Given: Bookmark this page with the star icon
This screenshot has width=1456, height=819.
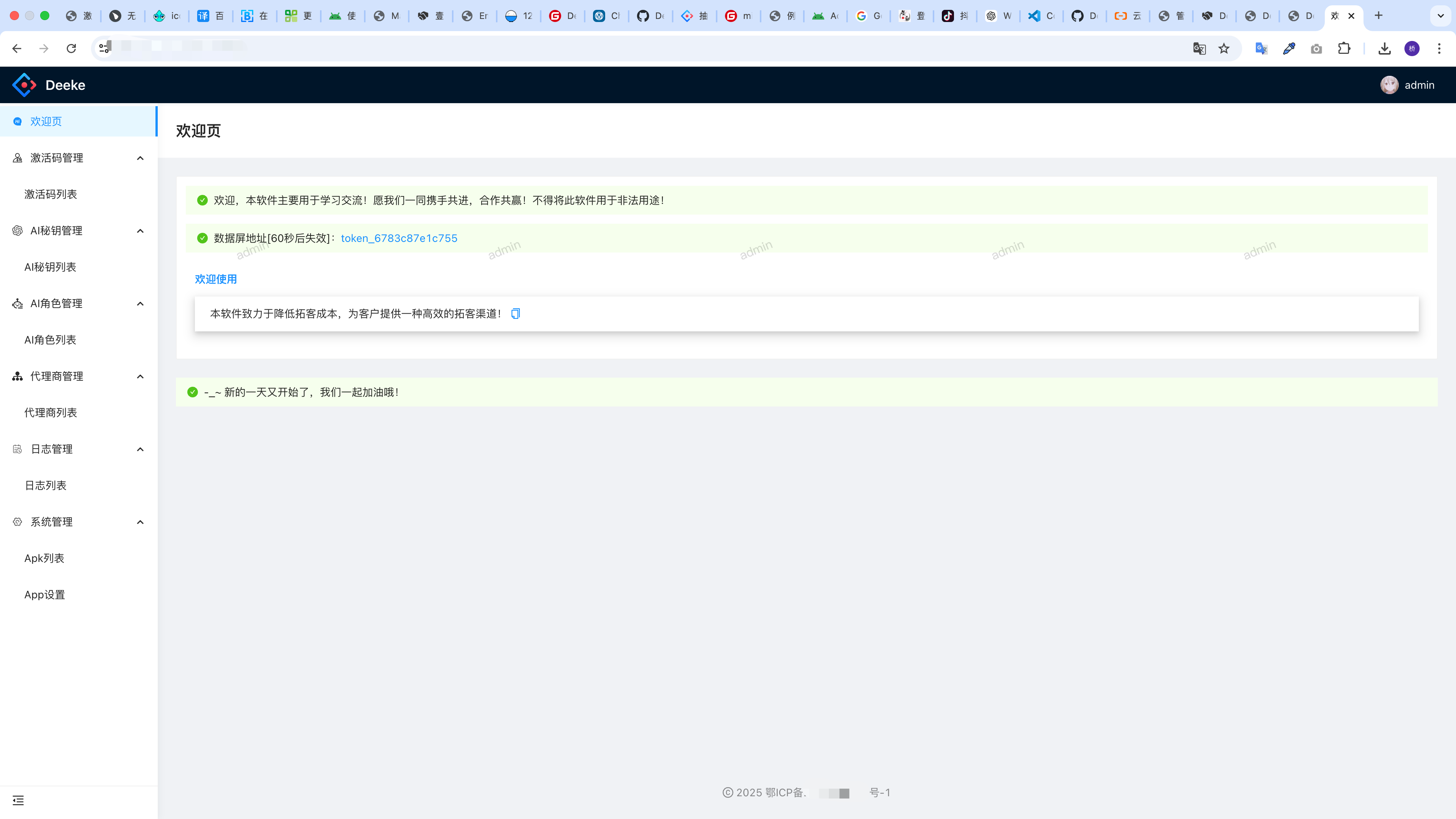Looking at the screenshot, I should pos(1224,49).
